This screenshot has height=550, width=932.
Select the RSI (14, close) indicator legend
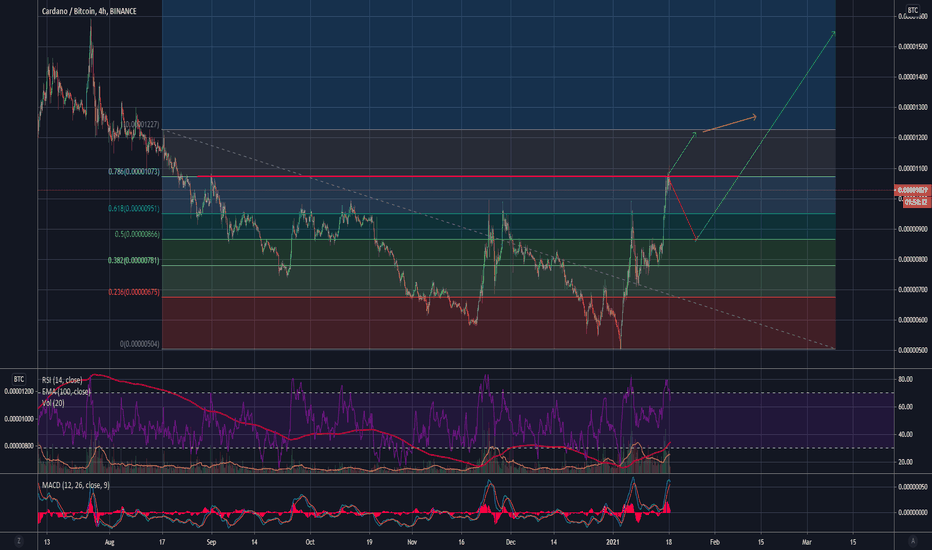62,380
